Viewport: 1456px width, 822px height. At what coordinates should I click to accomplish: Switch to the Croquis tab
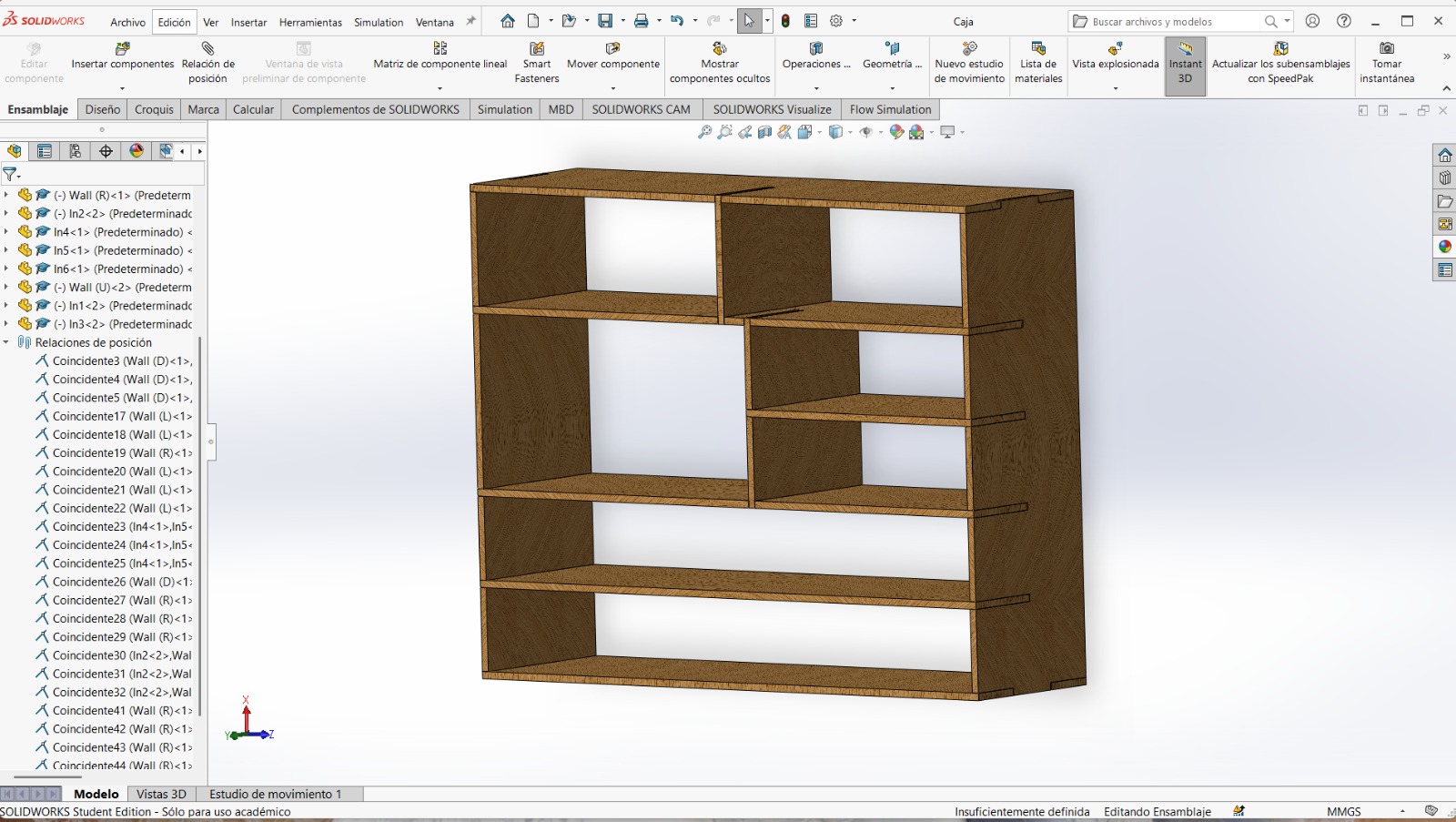point(154,109)
